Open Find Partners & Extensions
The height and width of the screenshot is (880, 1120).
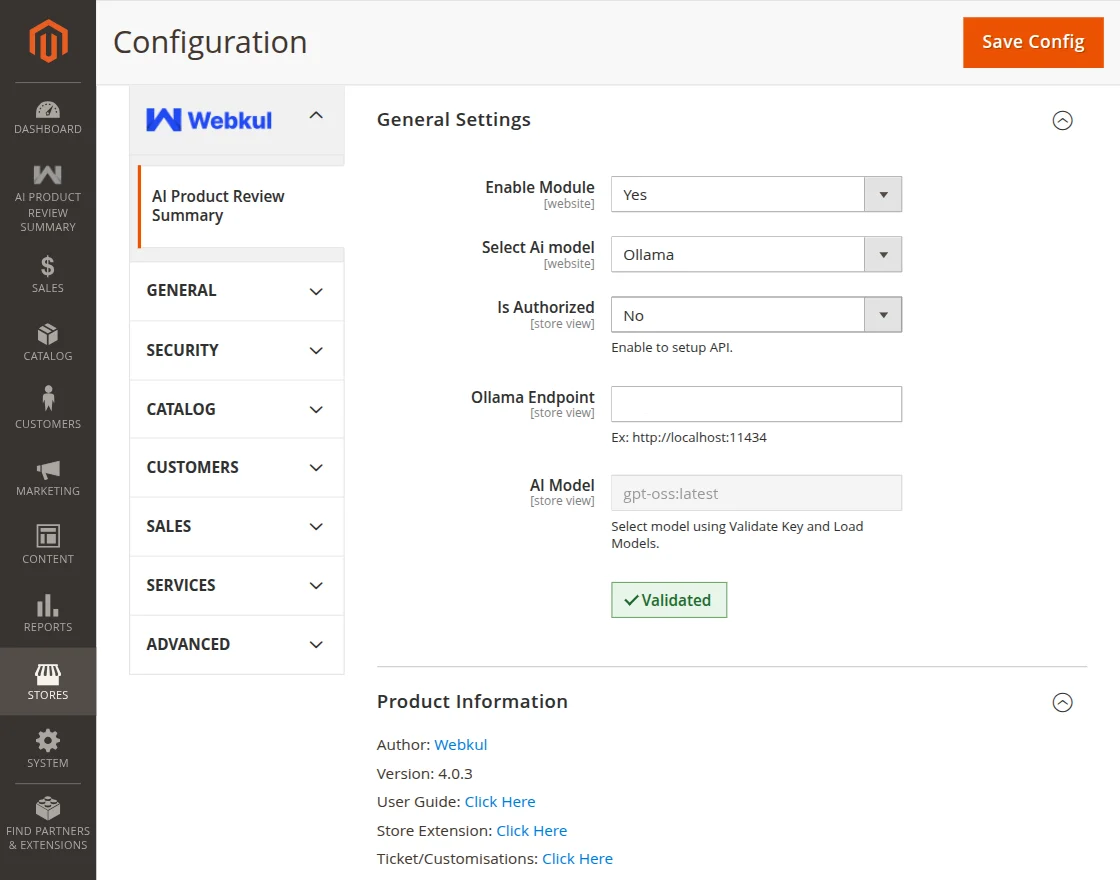tap(48, 824)
